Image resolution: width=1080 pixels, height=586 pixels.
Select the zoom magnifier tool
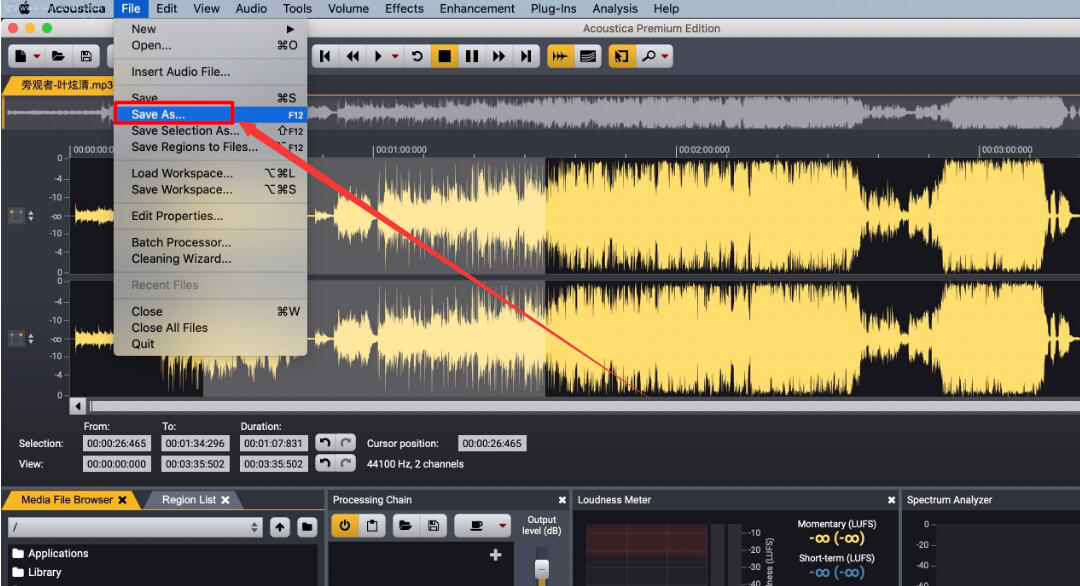[648, 56]
